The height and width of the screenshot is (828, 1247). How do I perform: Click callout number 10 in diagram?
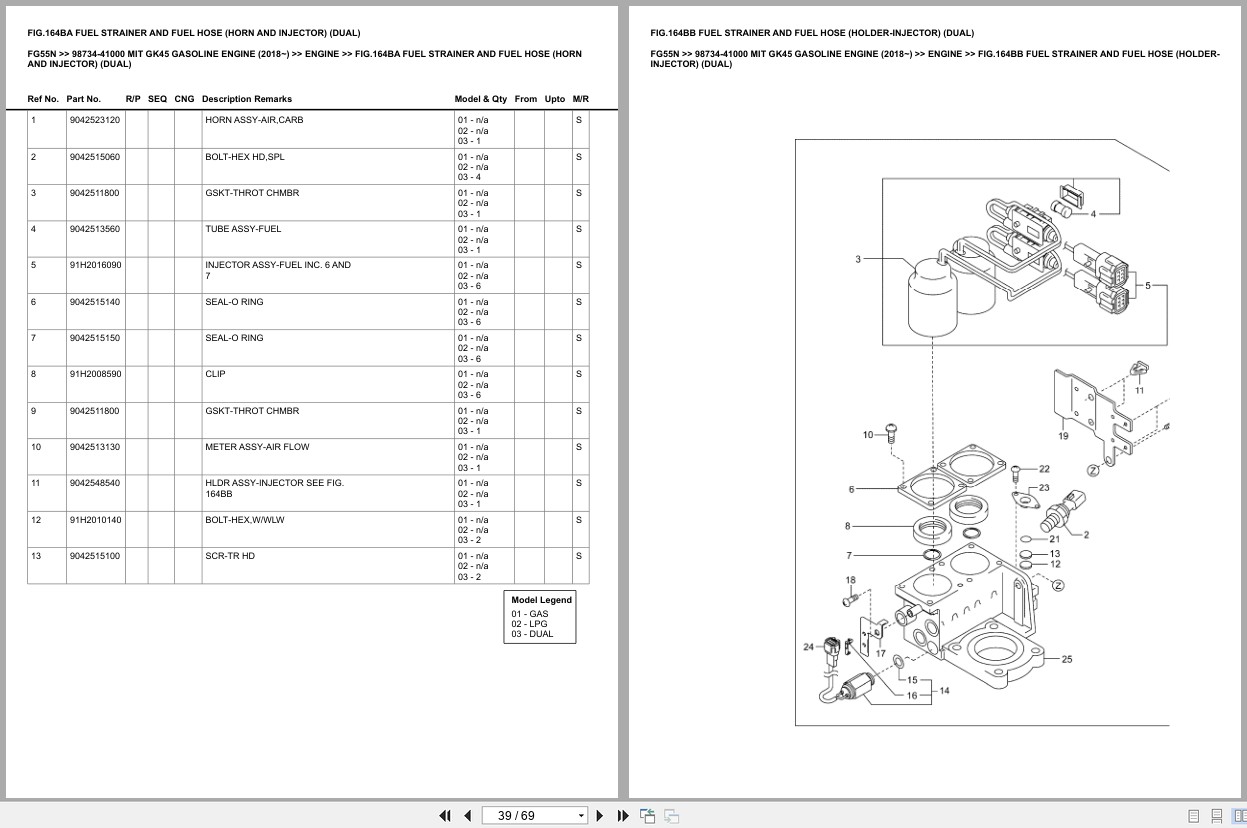(x=868, y=434)
